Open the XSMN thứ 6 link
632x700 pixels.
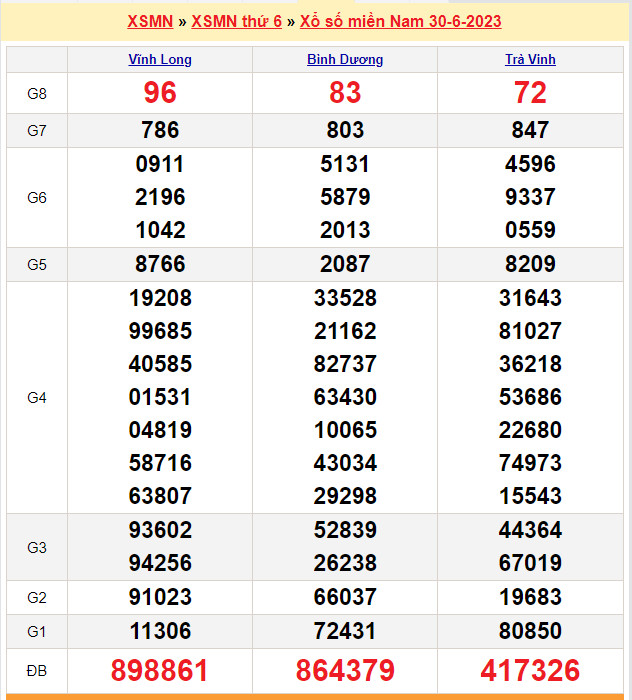[236, 21]
